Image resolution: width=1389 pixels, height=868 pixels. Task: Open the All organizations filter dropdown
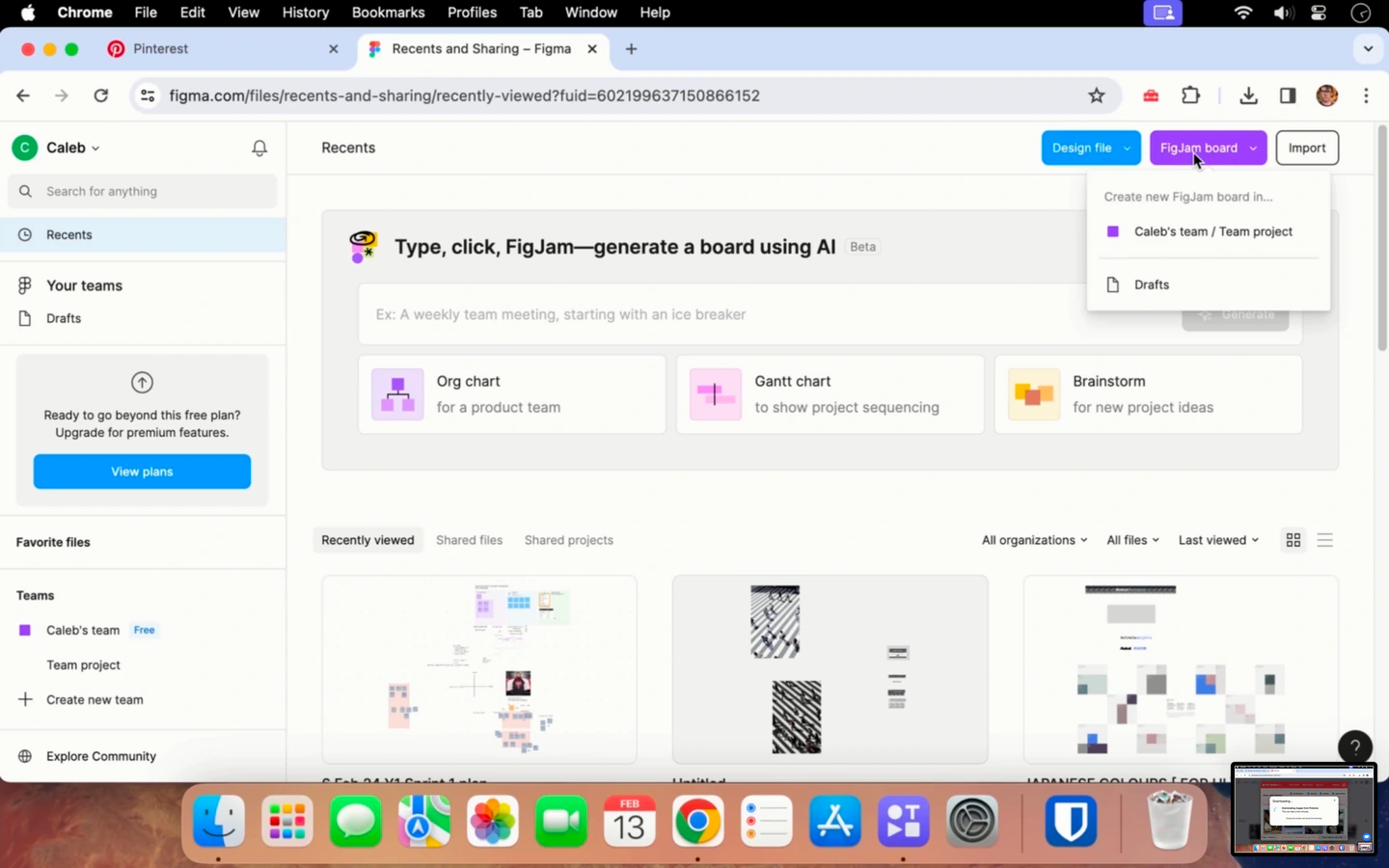click(1034, 540)
